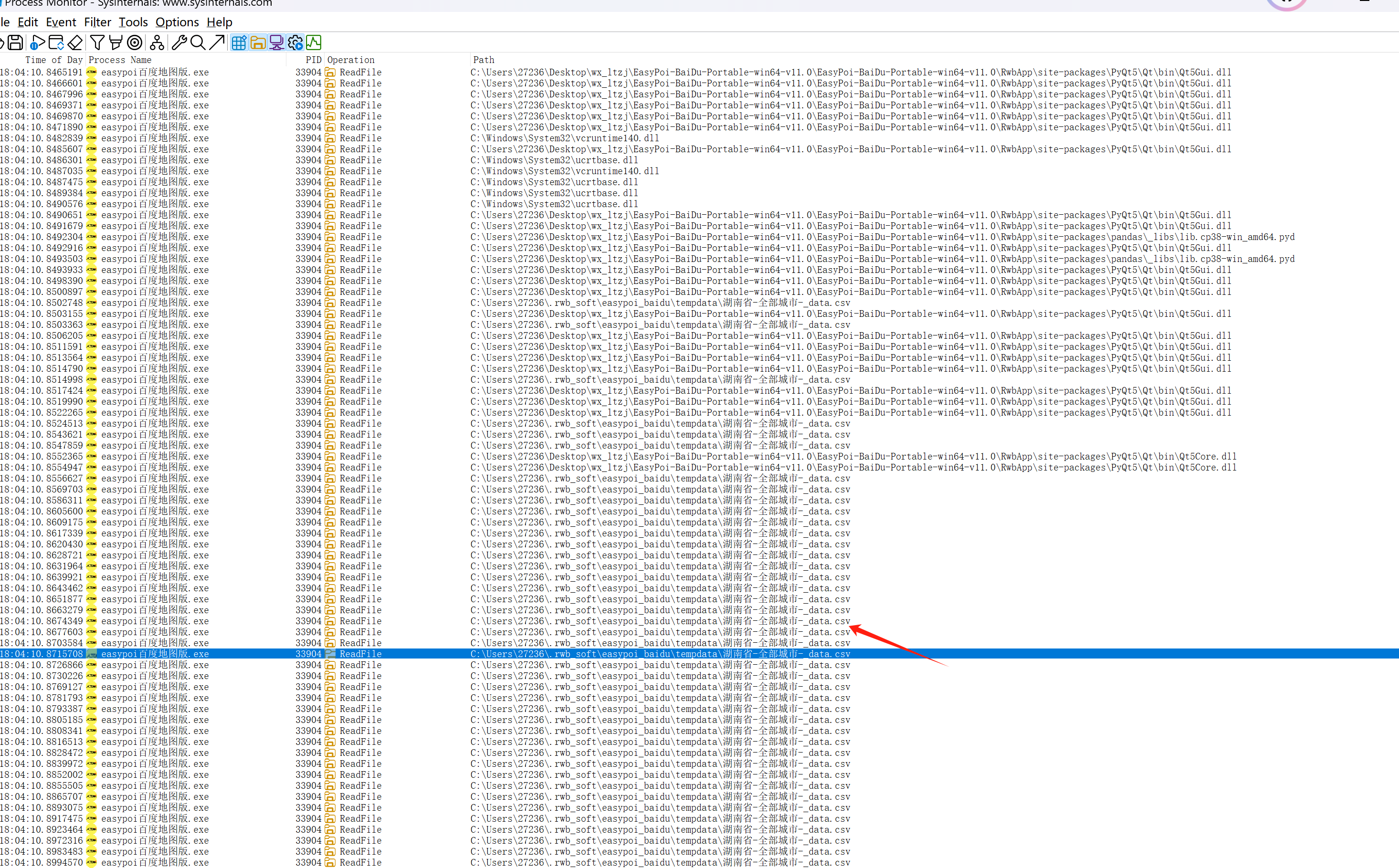Click the ReadFile operation at 18:04:10.8524513
This screenshot has height=868, width=1399.
click(360, 423)
